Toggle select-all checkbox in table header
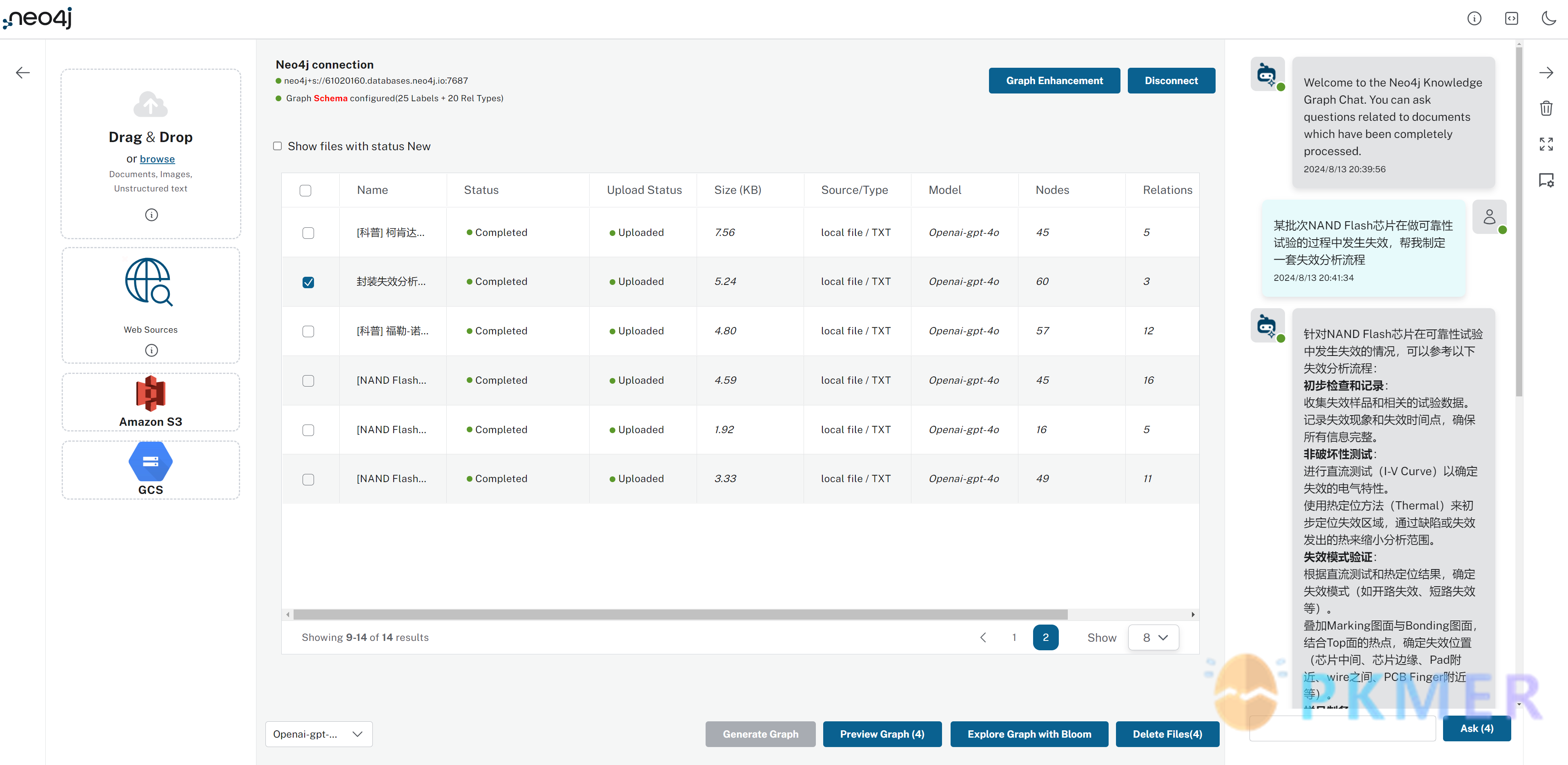The height and width of the screenshot is (765, 1568). (305, 191)
